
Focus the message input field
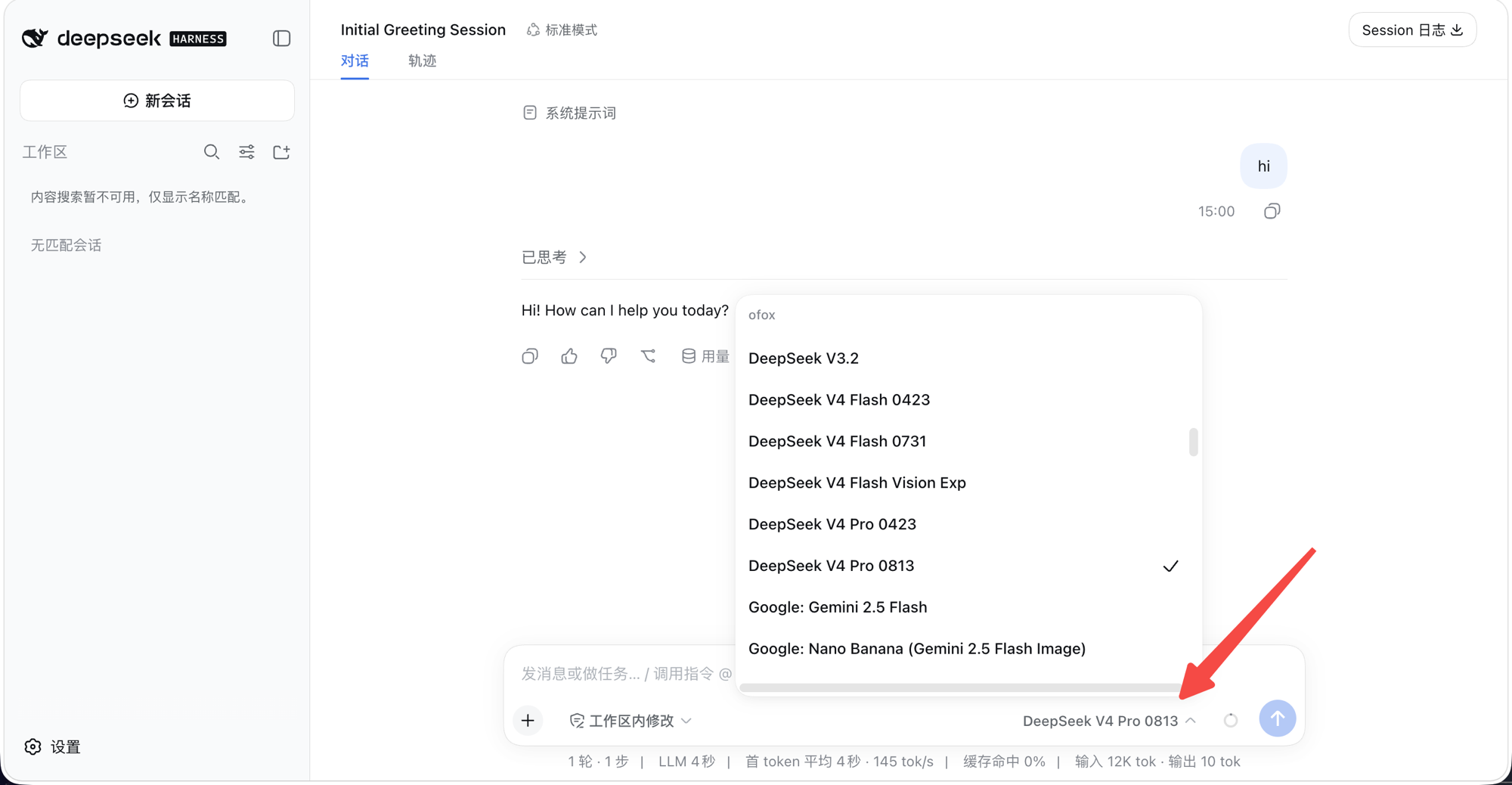pyautogui.click(x=627, y=674)
